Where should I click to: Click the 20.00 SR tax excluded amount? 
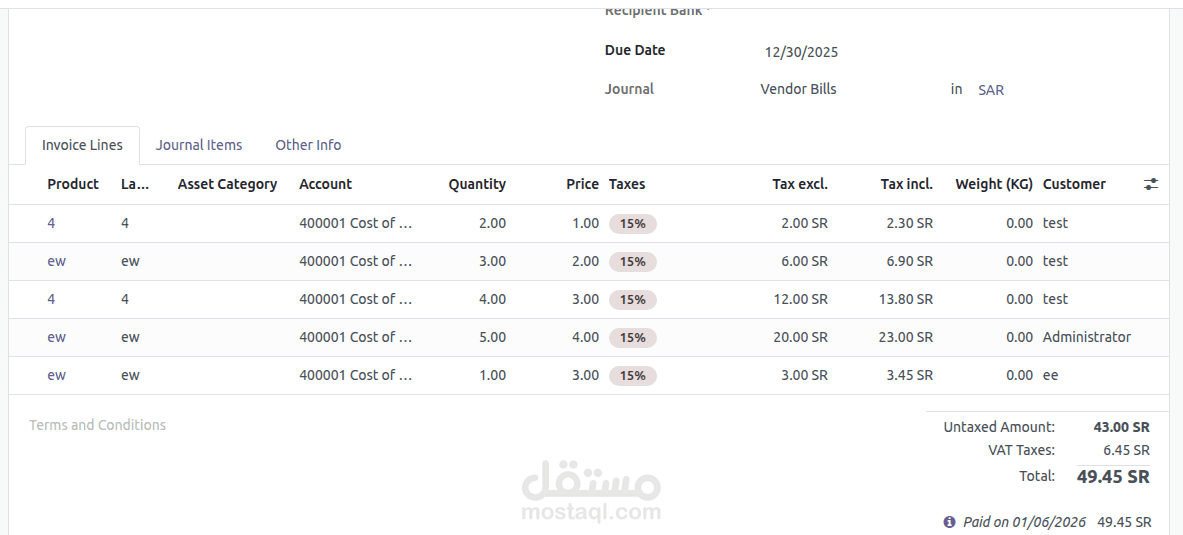point(800,337)
